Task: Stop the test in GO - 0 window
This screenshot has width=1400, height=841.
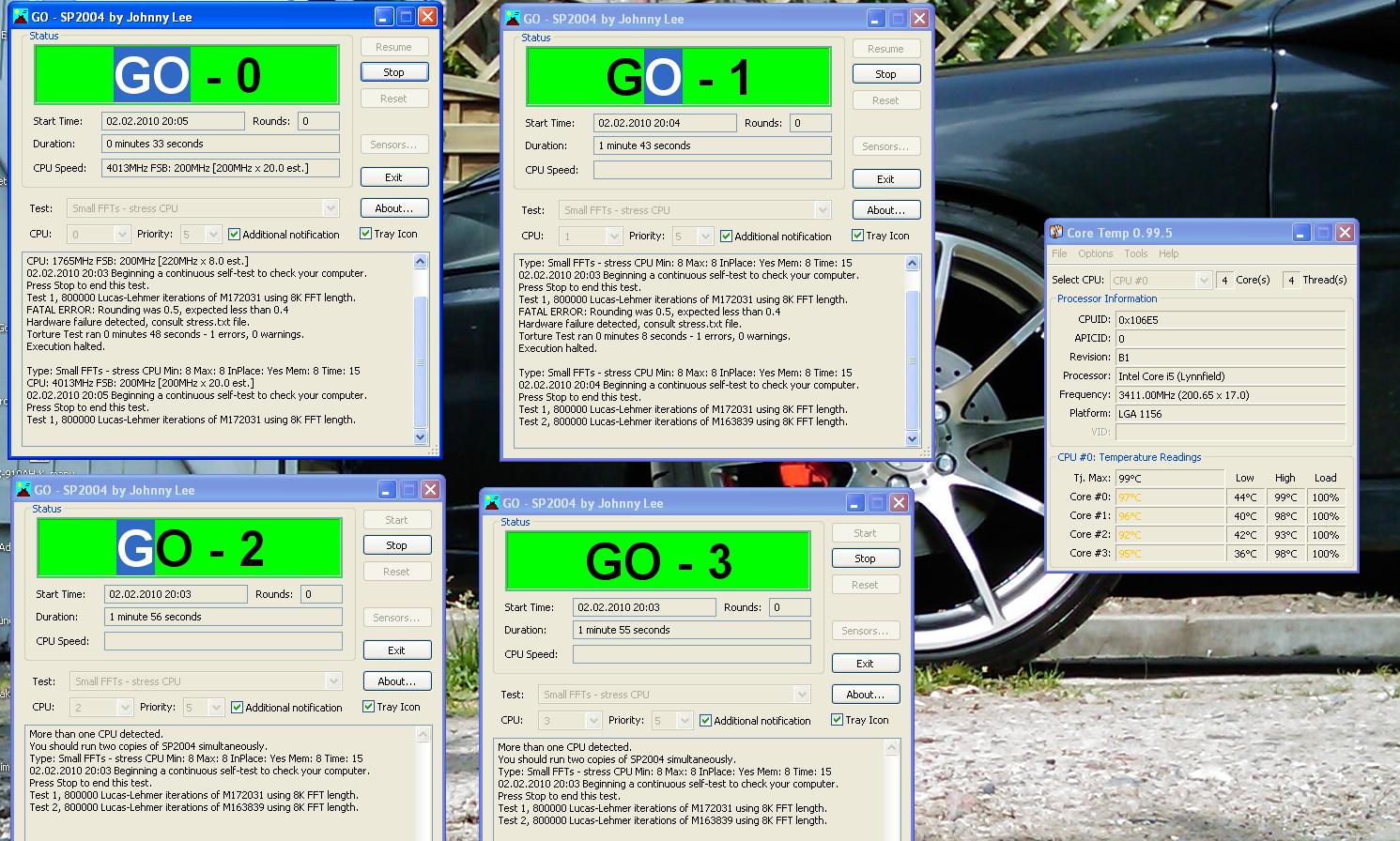Action: click(394, 72)
